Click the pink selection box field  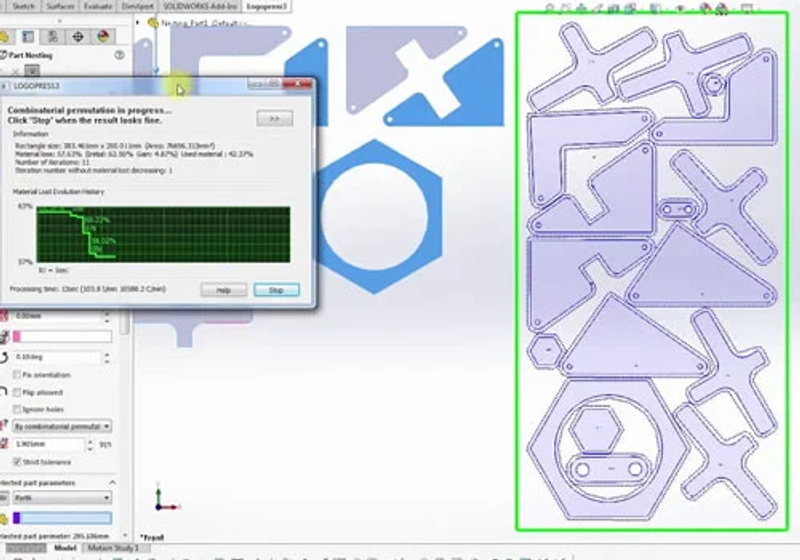point(62,336)
